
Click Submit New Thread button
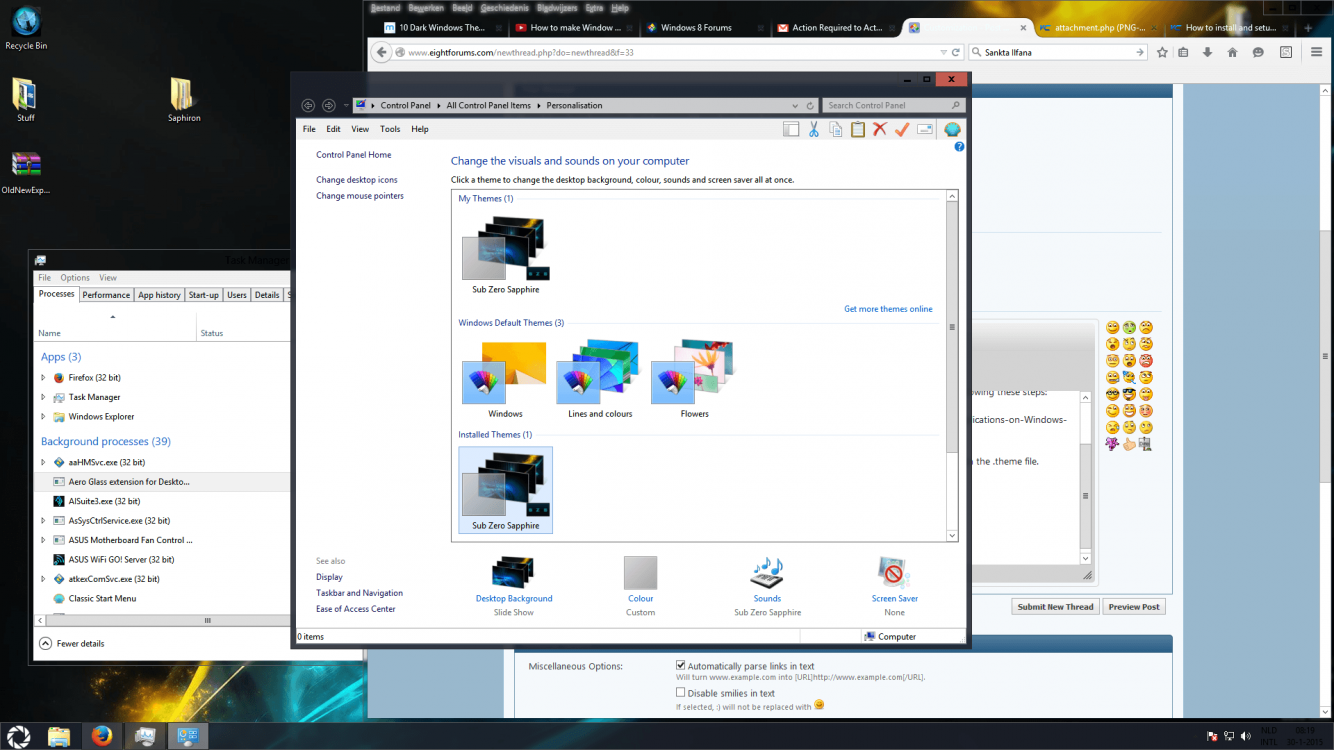(x=1055, y=607)
